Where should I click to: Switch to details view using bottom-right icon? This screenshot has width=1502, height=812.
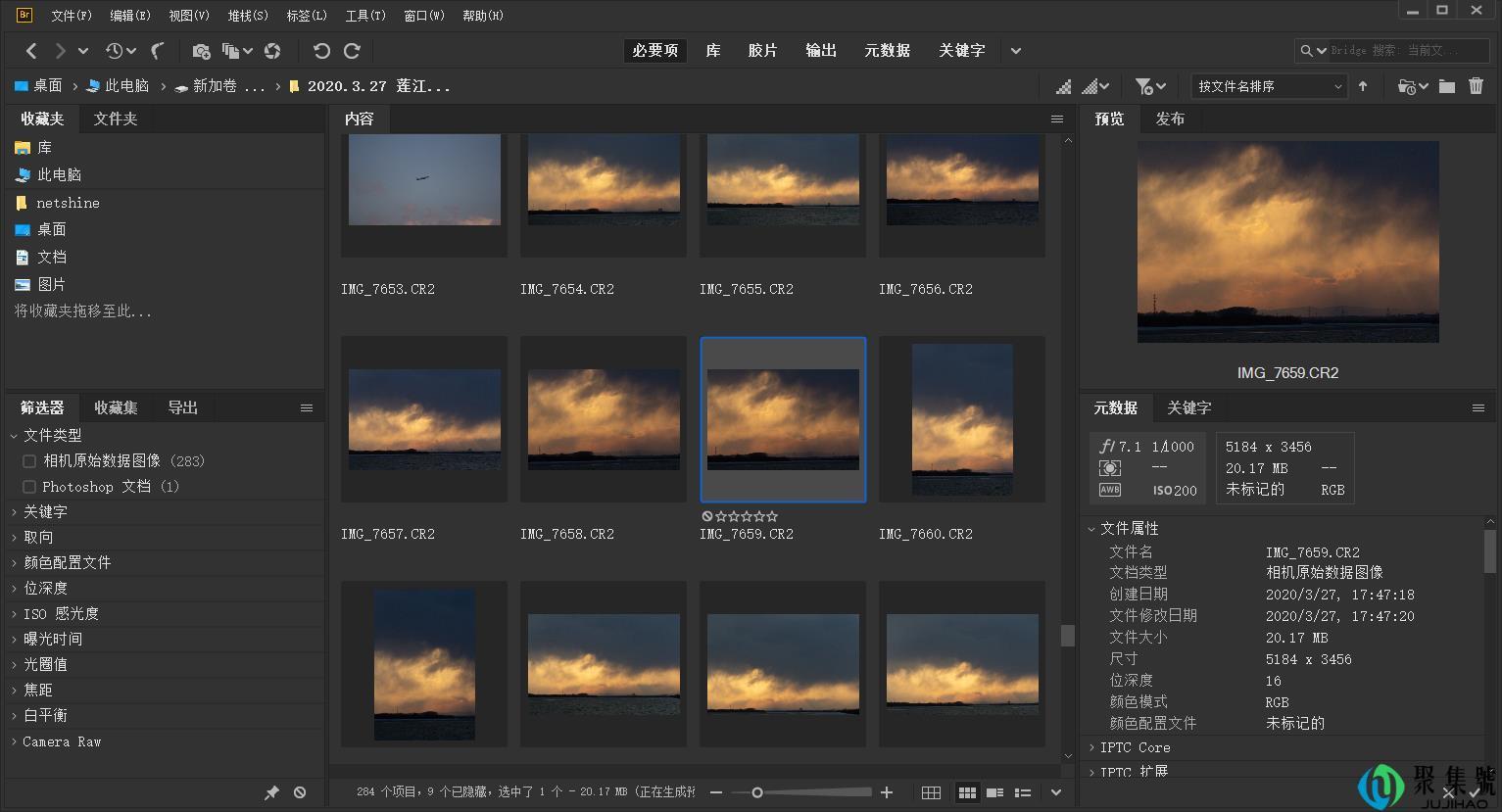click(994, 792)
